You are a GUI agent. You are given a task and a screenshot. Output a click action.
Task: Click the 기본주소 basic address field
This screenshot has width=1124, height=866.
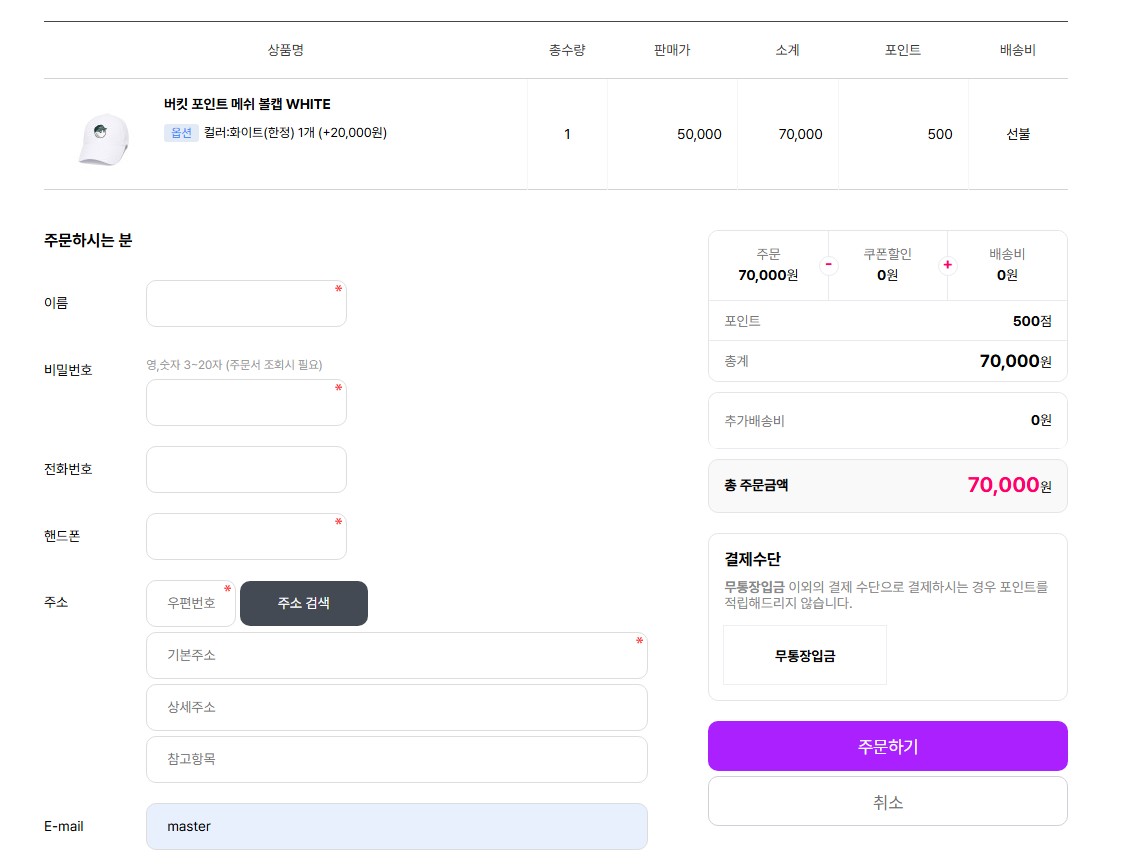point(396,655)
